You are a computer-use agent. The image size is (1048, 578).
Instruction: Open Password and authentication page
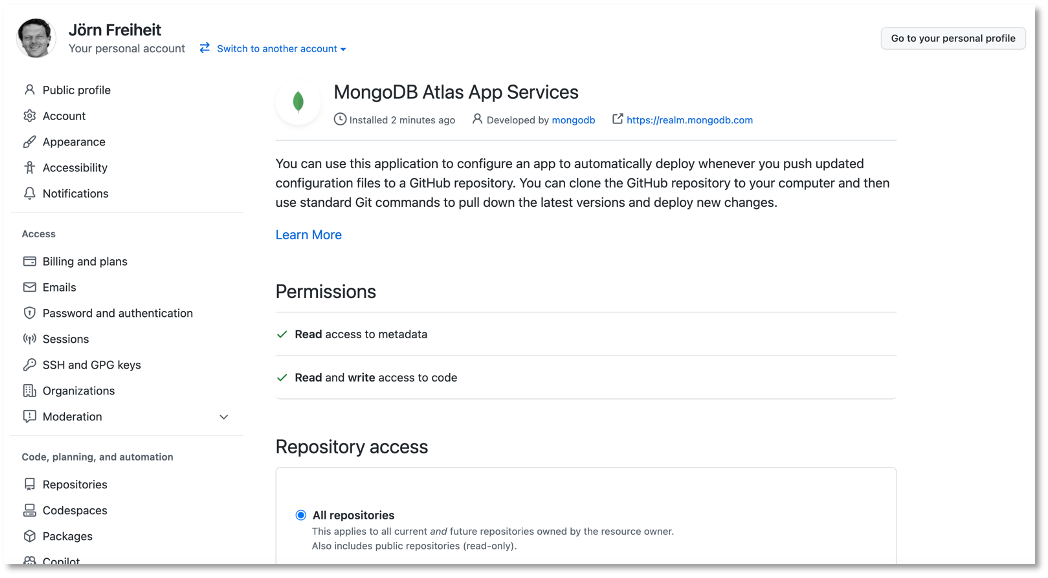click(118, 313)
